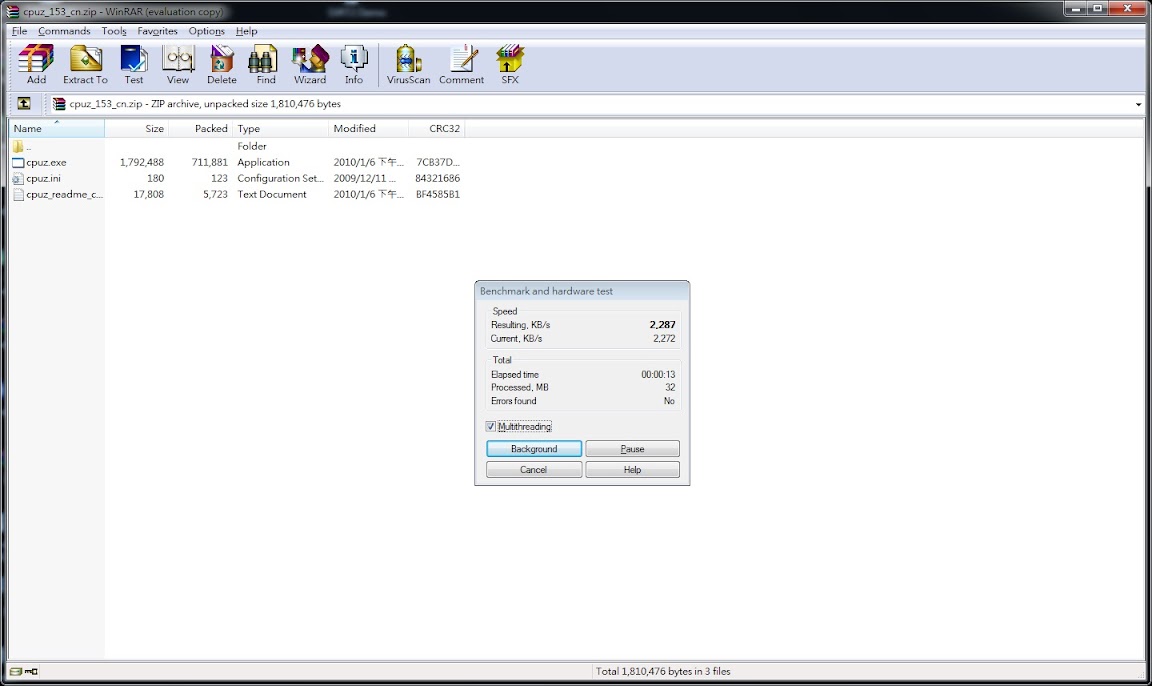Sort by the Size column header
This screenshot has width=1152, height=686.
[137, 129]
